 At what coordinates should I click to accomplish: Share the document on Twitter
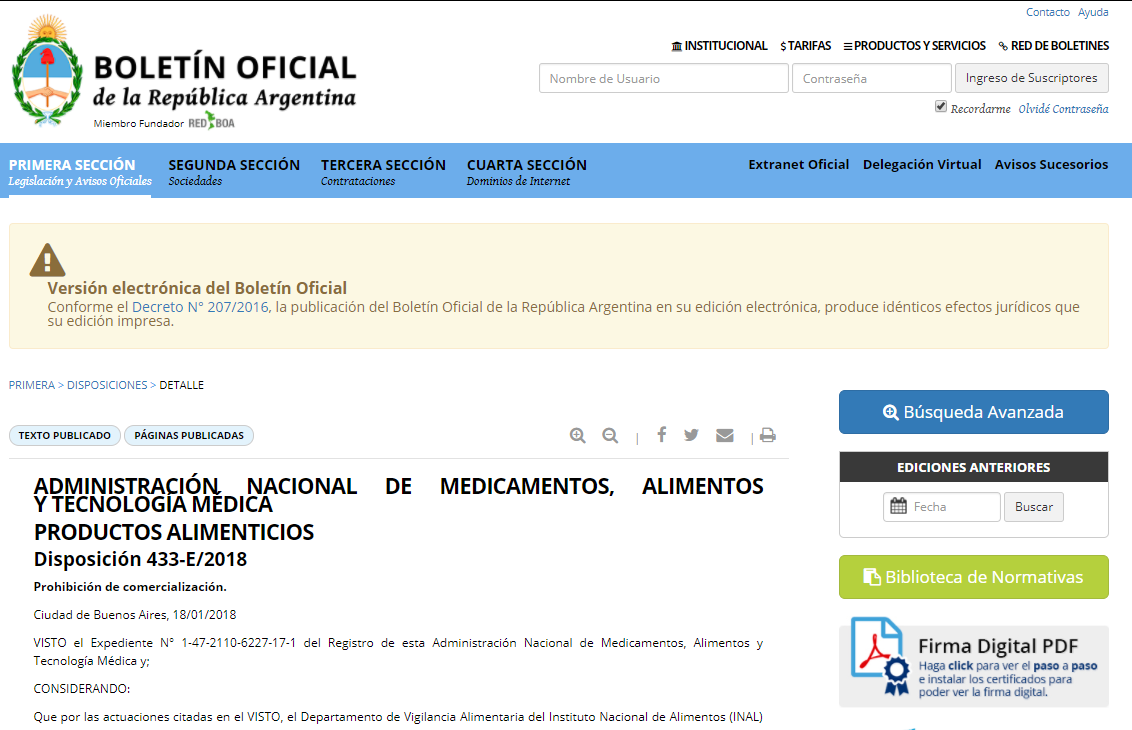[x=692, y=435]
